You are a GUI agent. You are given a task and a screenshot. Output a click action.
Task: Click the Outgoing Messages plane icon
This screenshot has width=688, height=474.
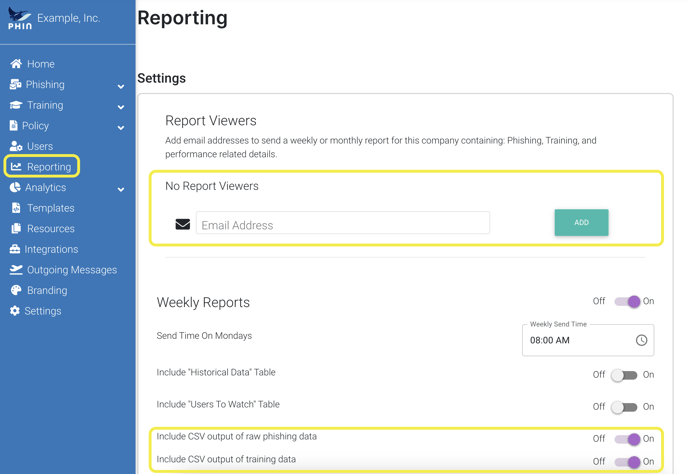pyautogui.click(x=16, y=270)
